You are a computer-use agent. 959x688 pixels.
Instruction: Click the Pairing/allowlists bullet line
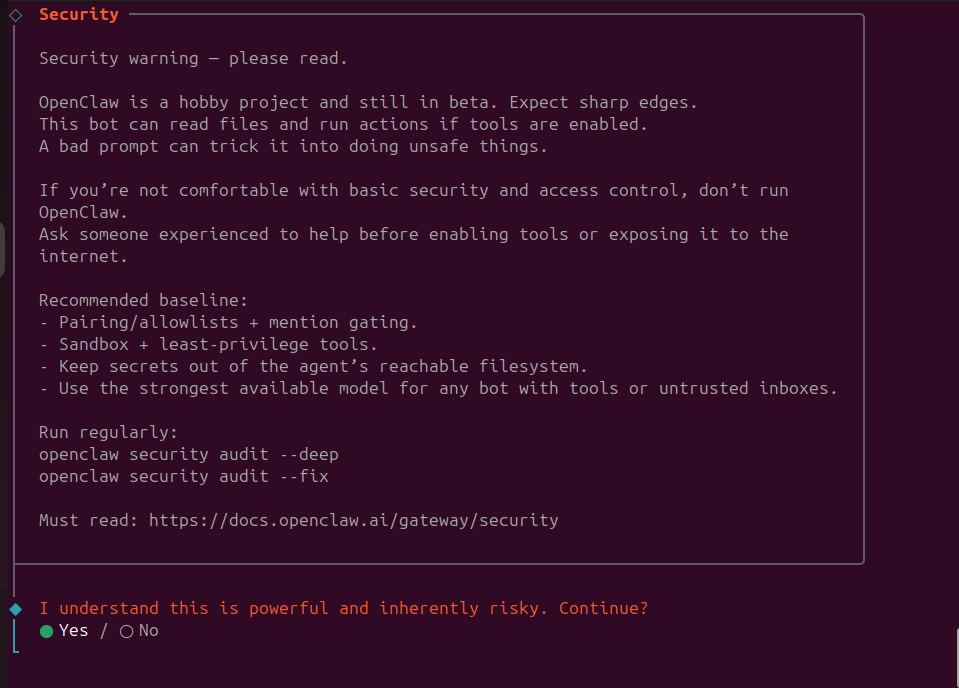point(228,322)
